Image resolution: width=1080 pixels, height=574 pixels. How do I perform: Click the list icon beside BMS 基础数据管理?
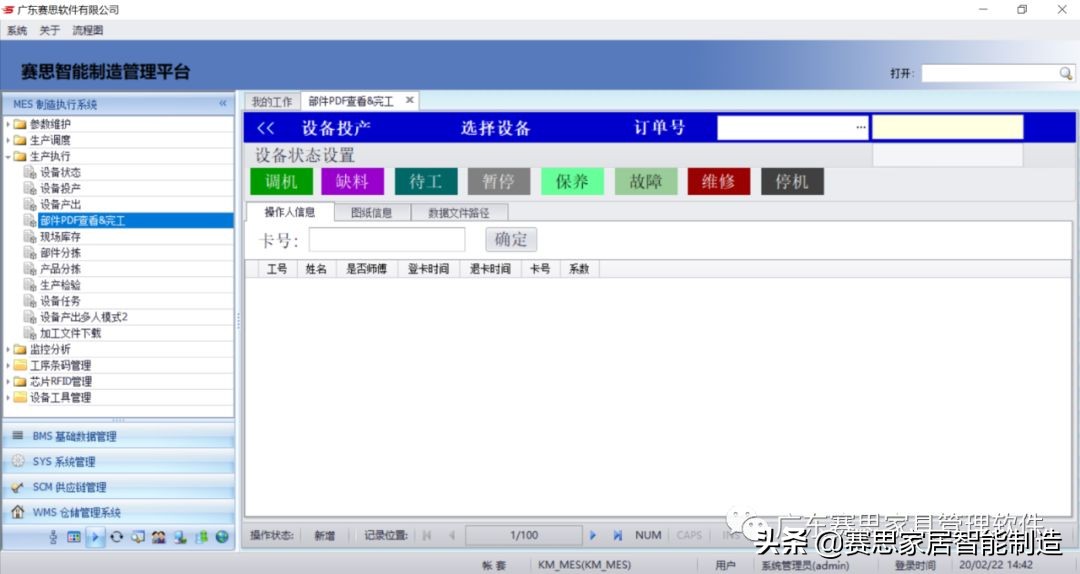[x=18, y=435]
